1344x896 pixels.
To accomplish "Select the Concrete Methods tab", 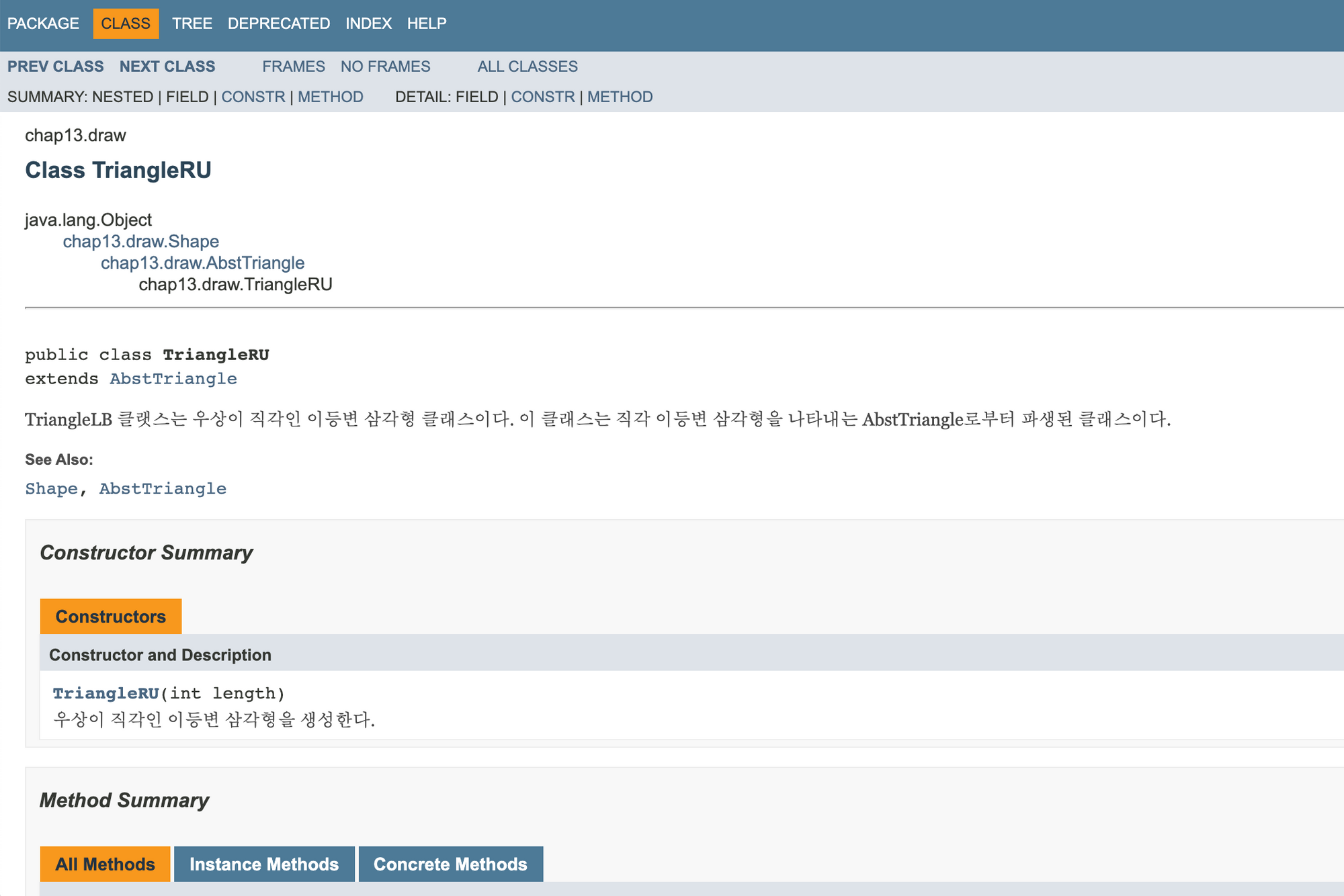I will 450,864.
